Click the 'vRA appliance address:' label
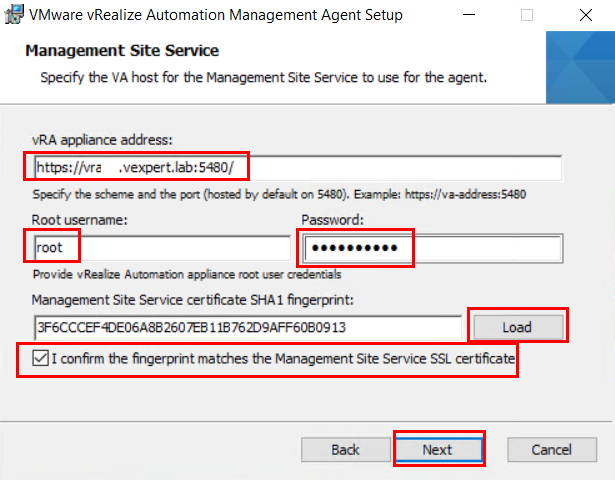 click(x=102, y=140)
